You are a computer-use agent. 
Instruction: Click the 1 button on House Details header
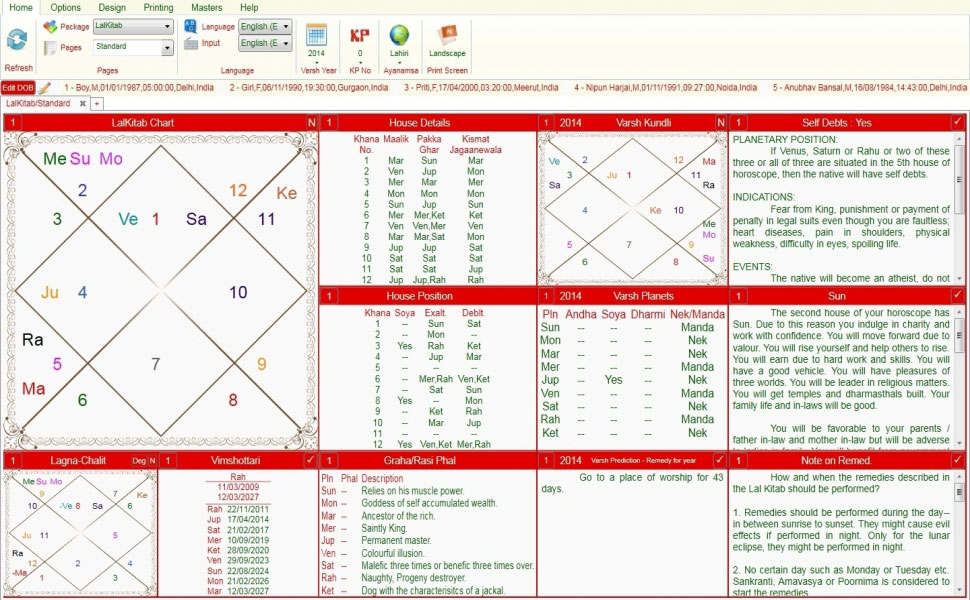329,122
